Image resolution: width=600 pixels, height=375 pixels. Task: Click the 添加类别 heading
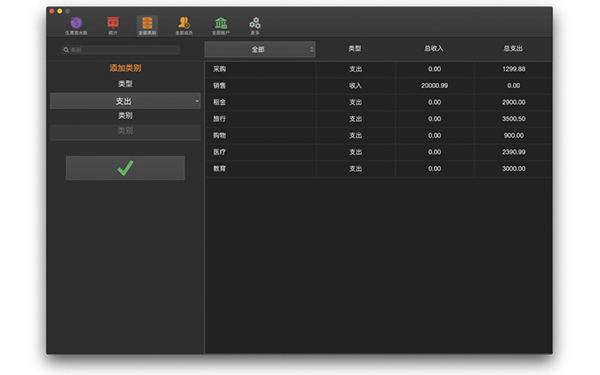pyautogui.click(x=125, y=68)
